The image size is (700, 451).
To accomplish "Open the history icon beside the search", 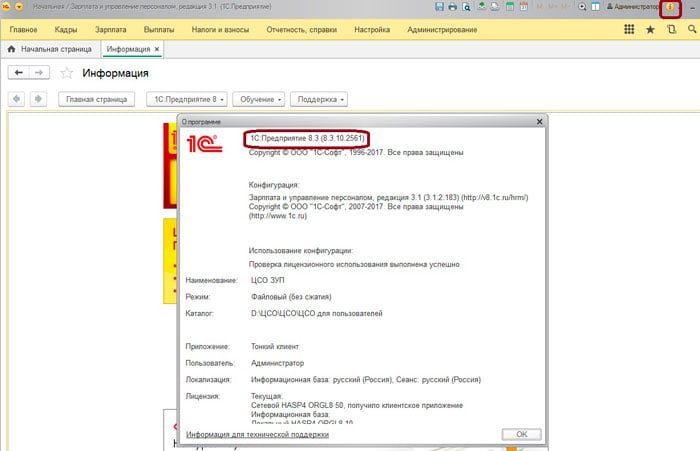I will (x=671, y=30).
